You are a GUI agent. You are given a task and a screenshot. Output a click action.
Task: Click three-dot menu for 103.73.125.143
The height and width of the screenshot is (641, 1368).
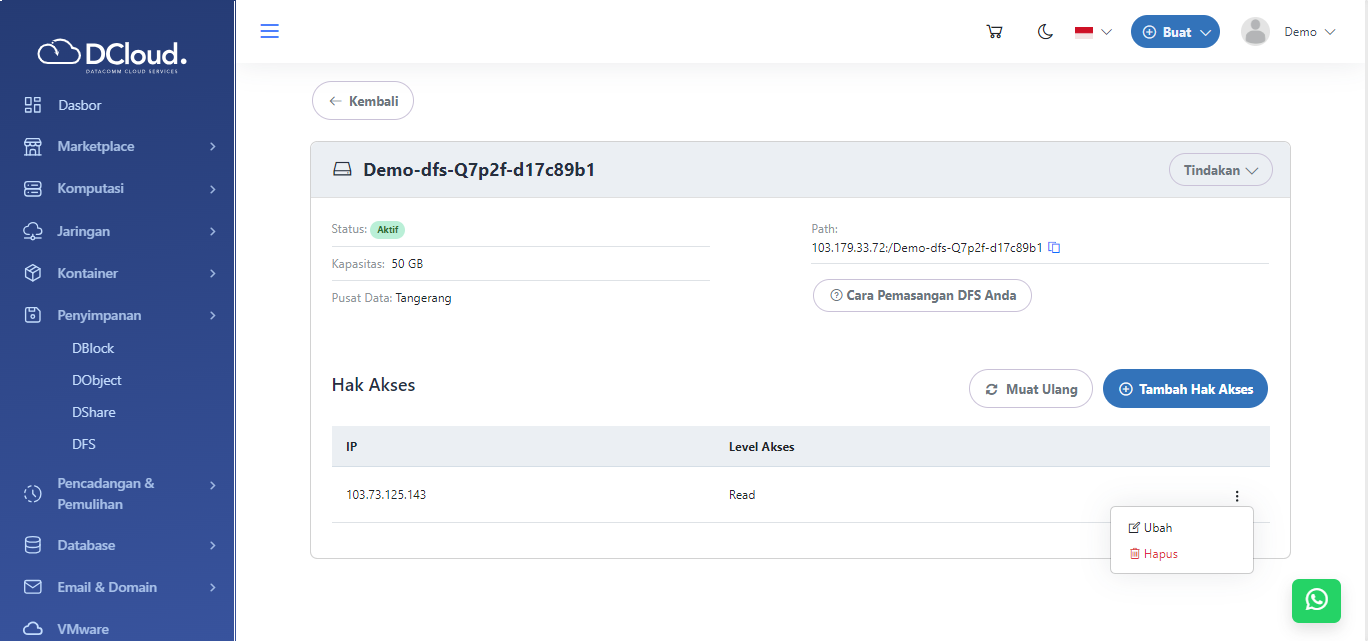point(1237,496)
